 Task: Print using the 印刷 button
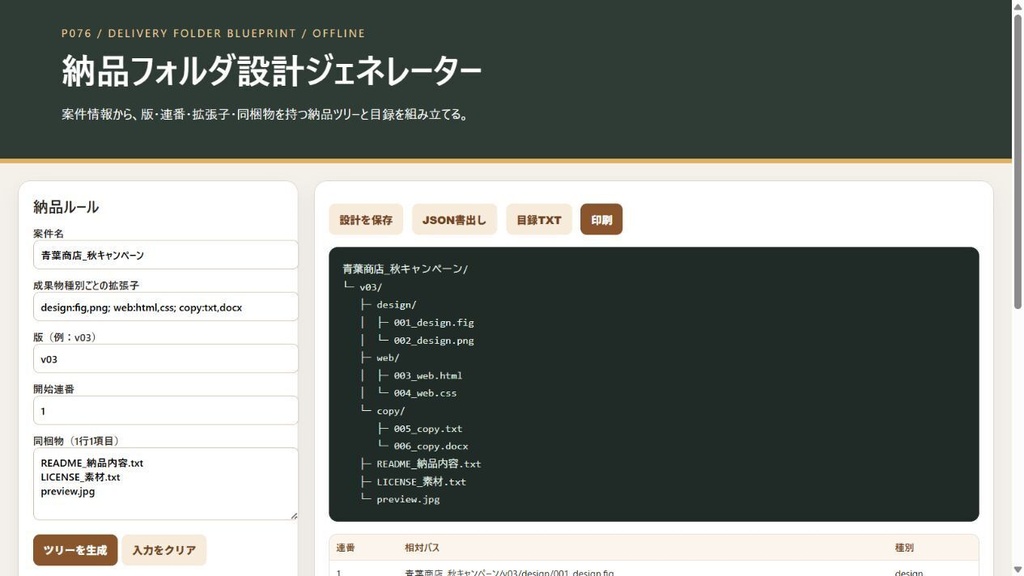[x=601, y=219]
